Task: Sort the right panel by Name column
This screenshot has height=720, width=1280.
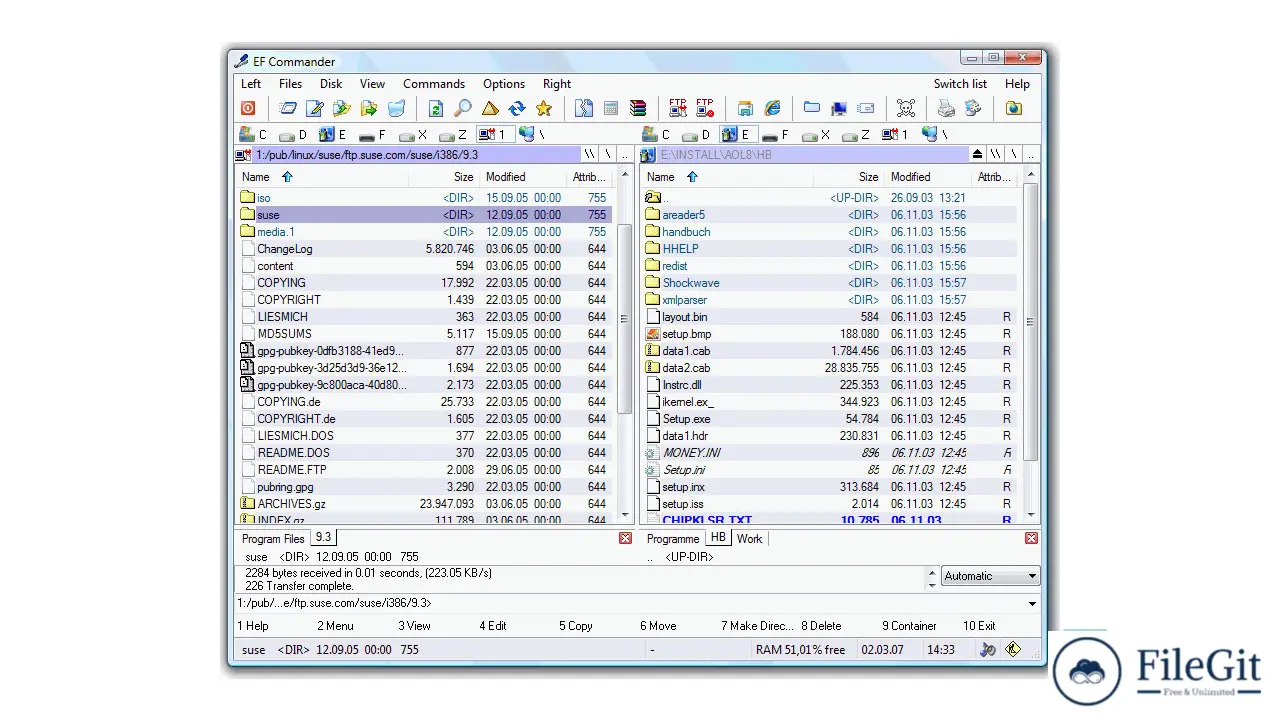Action: click(726, 177)
